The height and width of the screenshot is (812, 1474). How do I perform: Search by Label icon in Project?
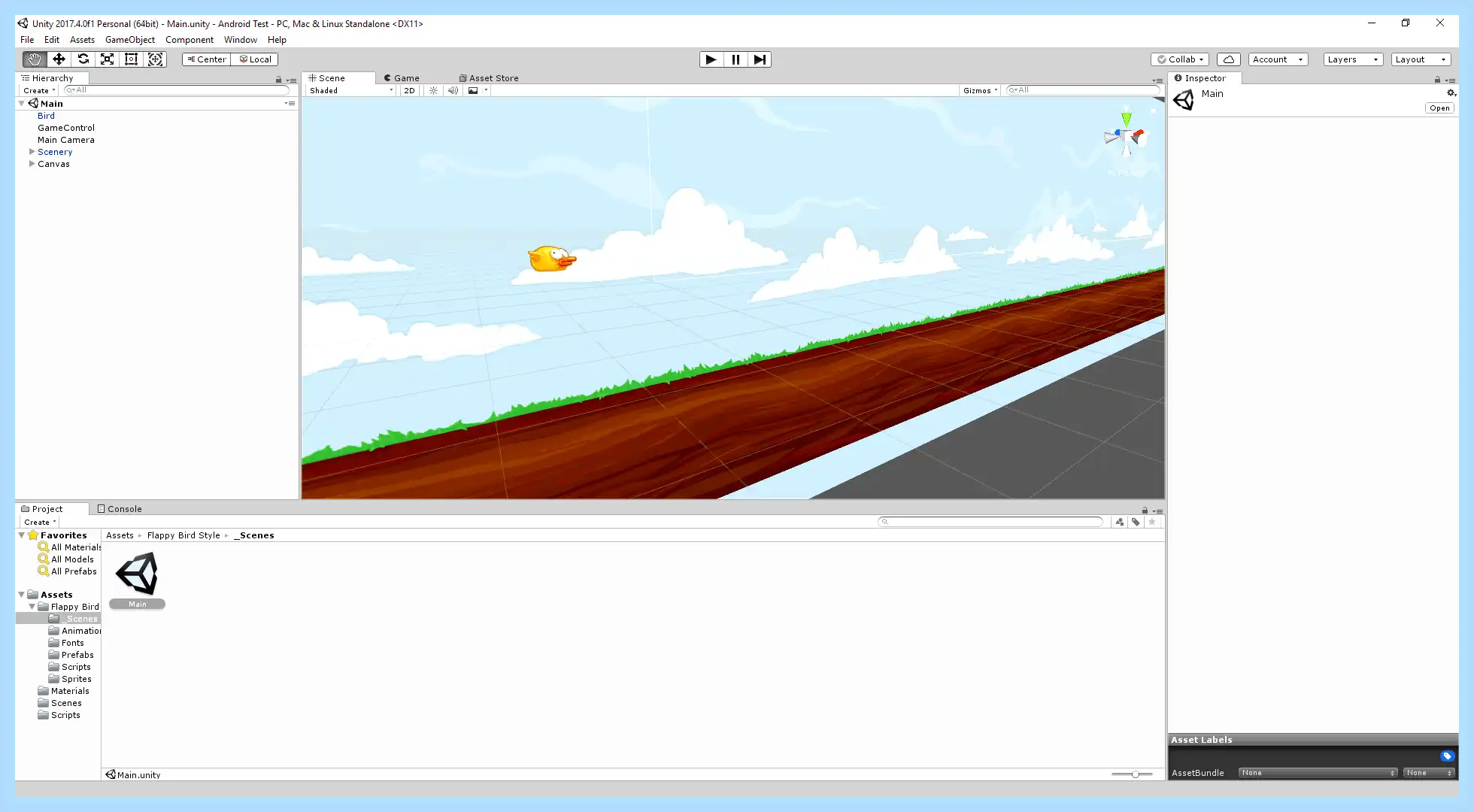pyautogui.click(x=1136, y=522)
